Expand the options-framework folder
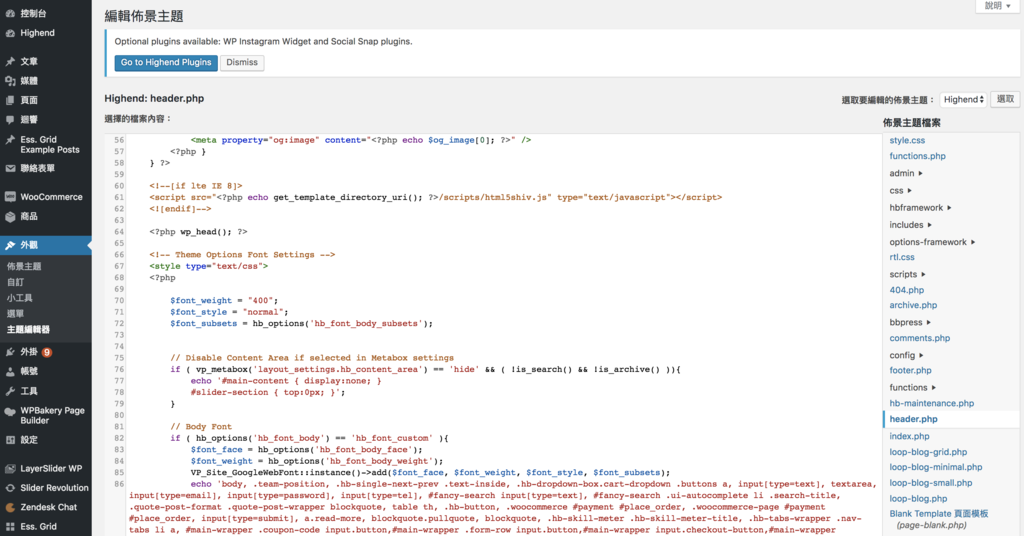This screenshot has width=1024, height=536. [932, 242]
